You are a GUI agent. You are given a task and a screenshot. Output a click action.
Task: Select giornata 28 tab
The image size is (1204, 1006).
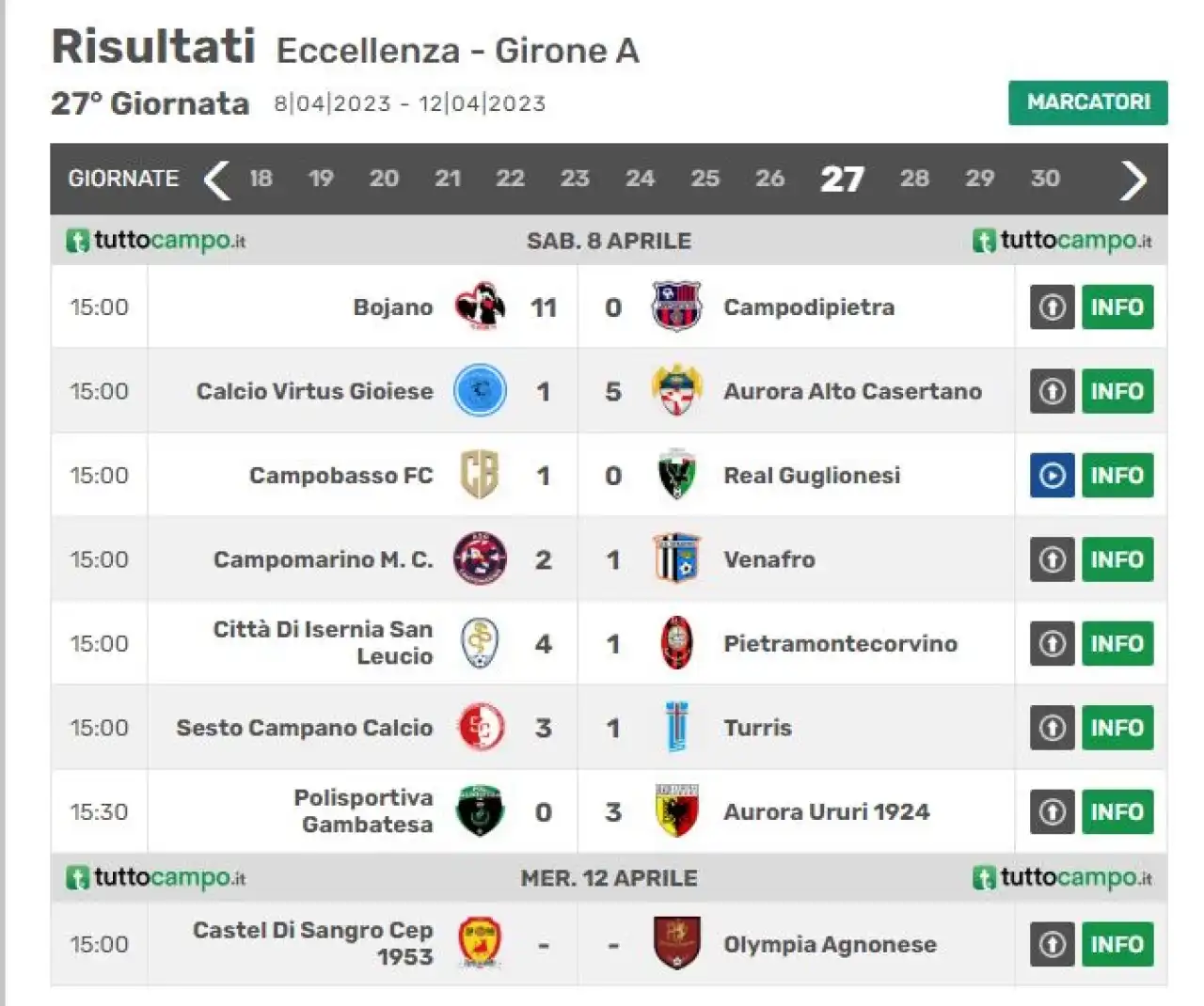pyautogui.click(x=914, y=179)
